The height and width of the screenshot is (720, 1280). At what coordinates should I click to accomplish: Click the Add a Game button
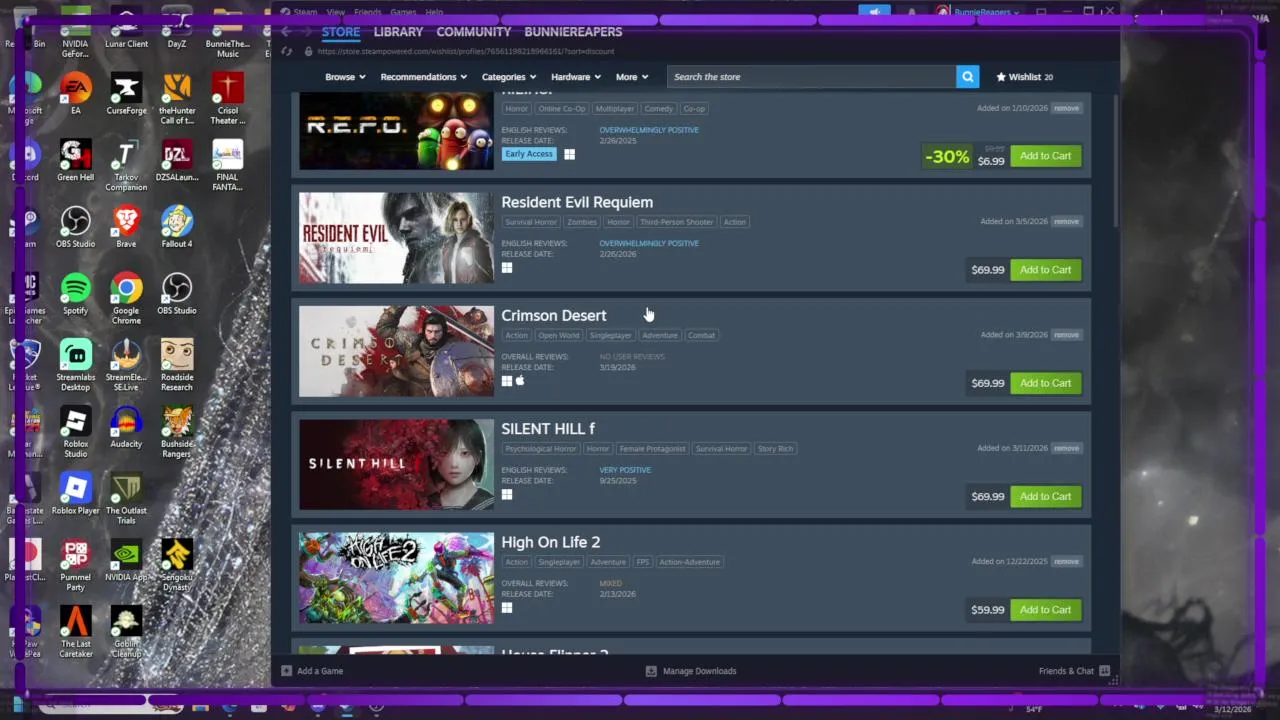pos(313,671)
